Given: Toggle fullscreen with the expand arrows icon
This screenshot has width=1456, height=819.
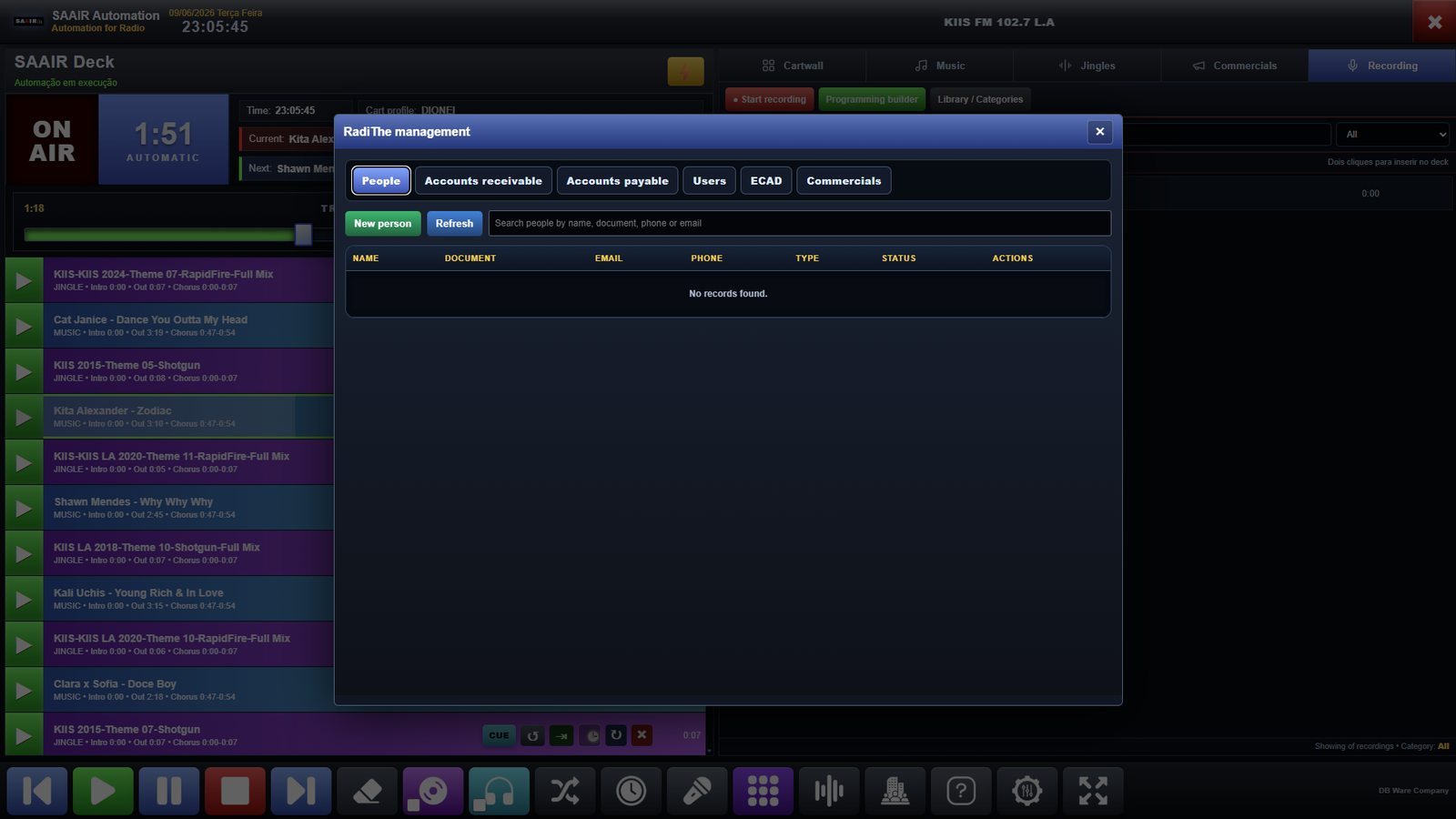Looking at the screenshot, I should tap(1093, 791).
